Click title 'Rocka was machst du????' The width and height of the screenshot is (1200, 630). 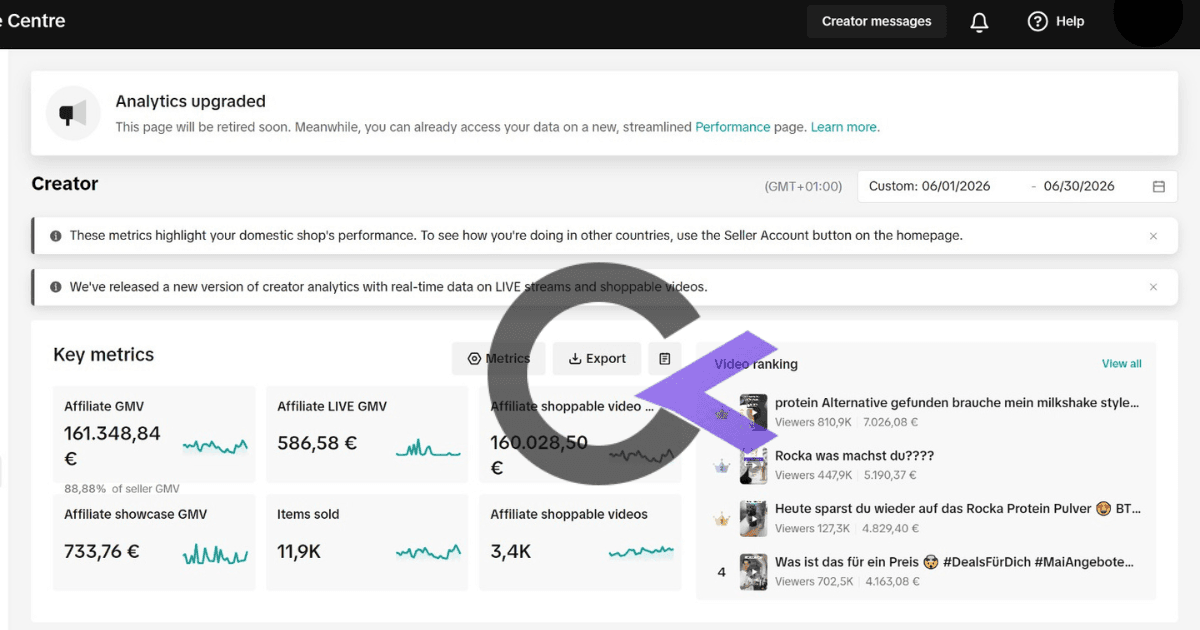click(x=854, y=456)
